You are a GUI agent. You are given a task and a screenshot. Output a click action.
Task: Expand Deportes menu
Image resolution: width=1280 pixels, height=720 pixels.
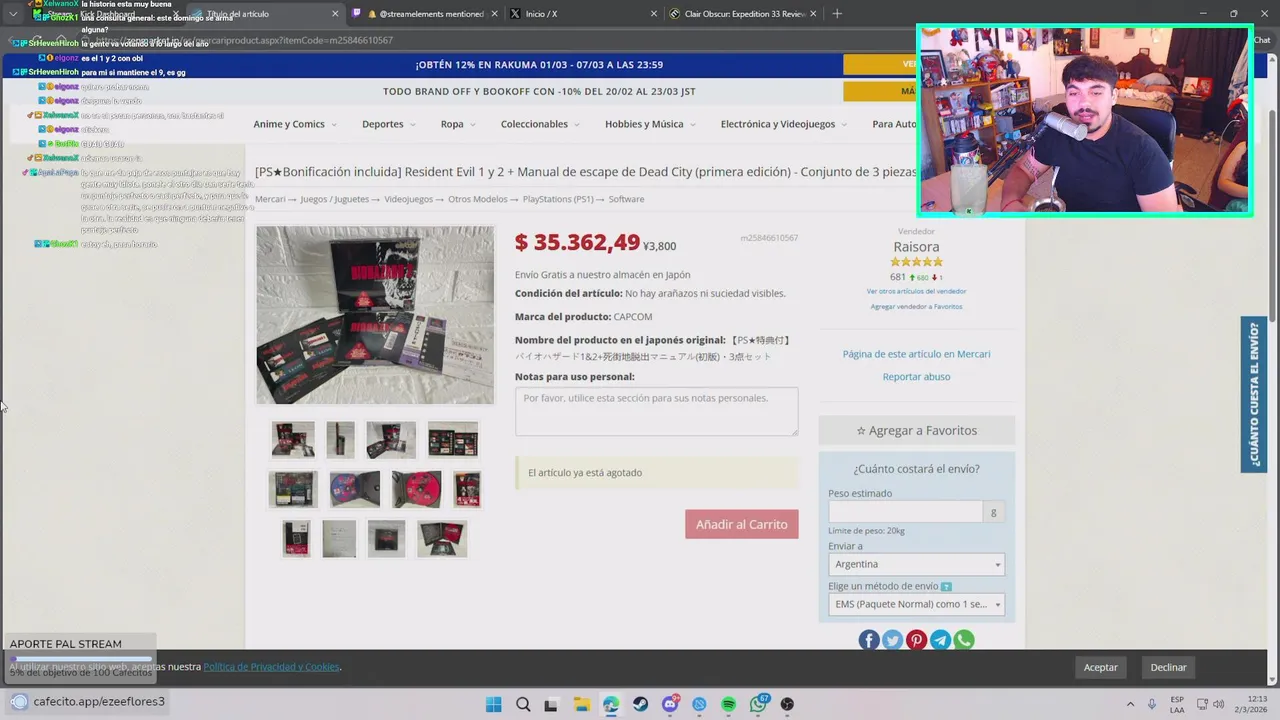(x=389, y=124)
